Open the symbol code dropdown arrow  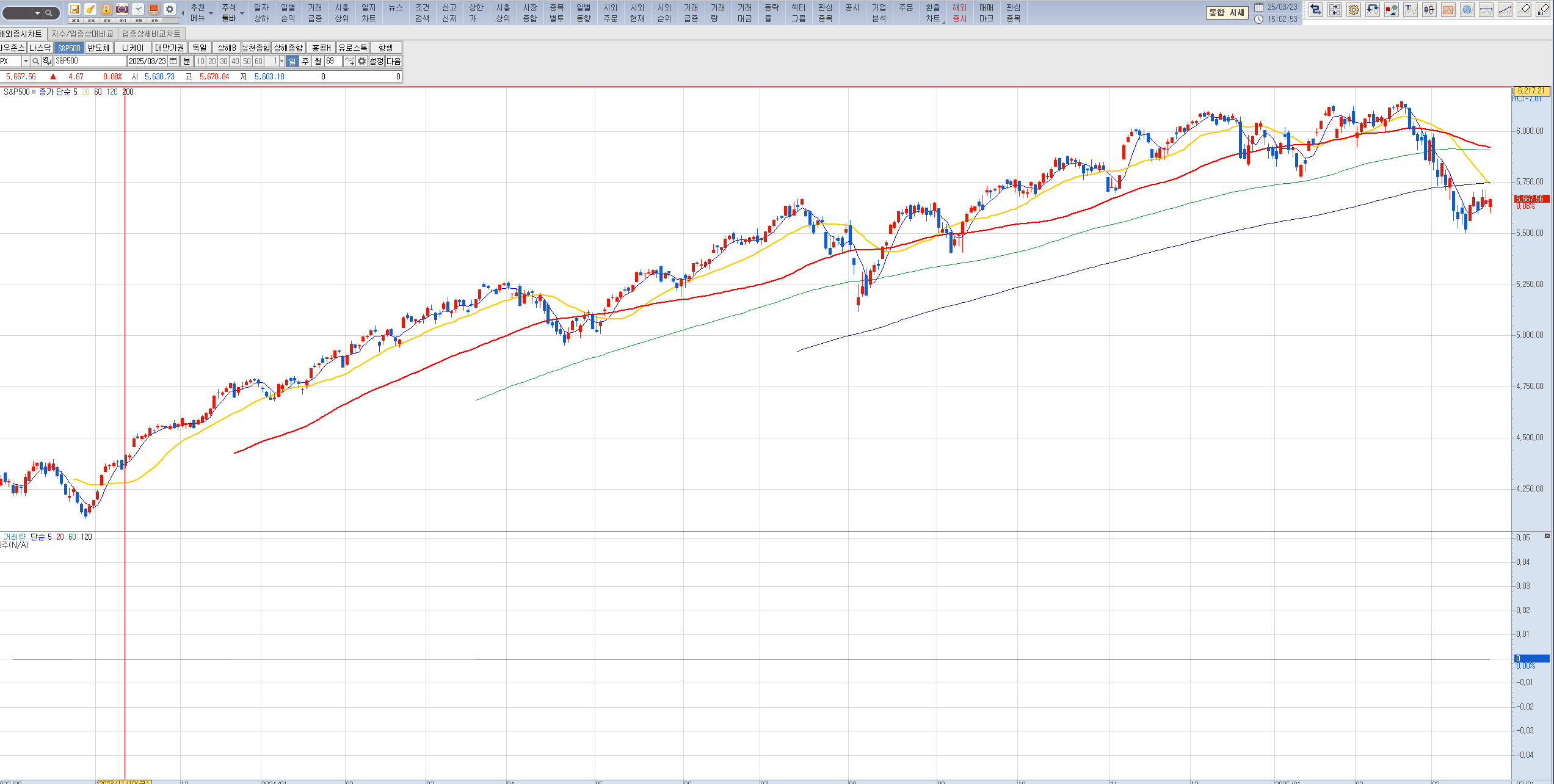pos(26,61)
